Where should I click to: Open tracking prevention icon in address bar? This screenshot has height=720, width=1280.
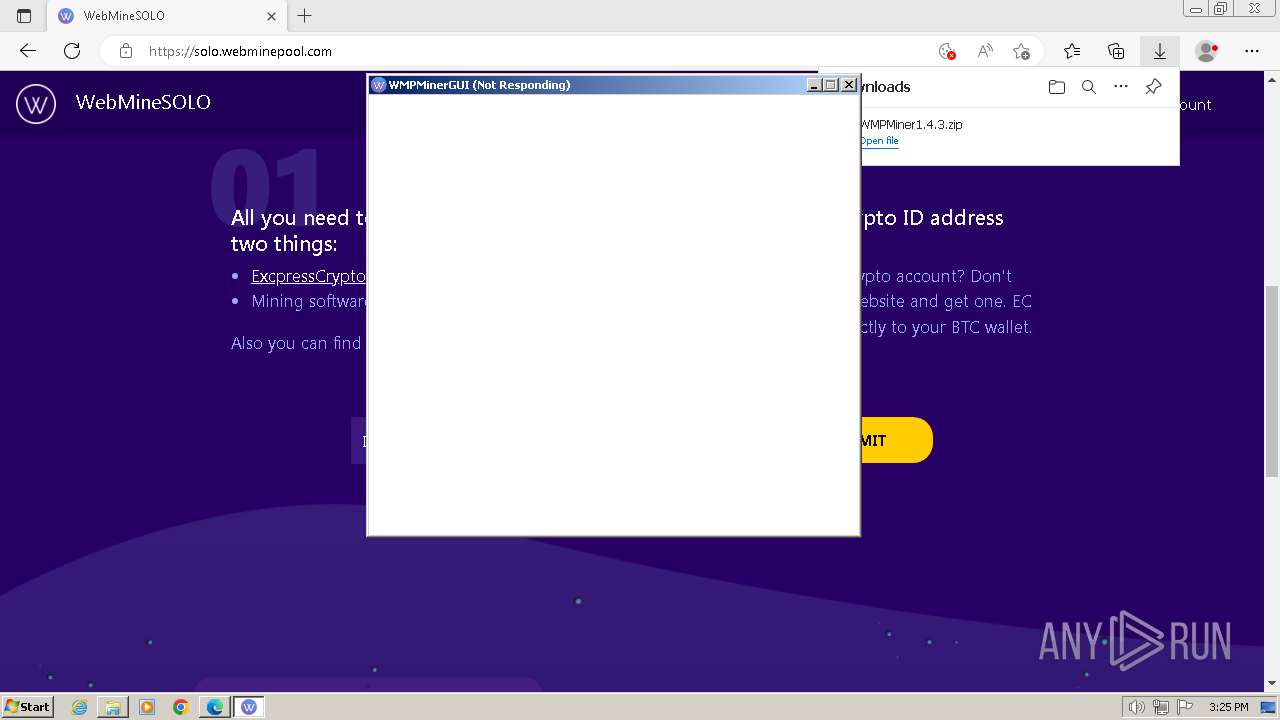pos(947,51)
